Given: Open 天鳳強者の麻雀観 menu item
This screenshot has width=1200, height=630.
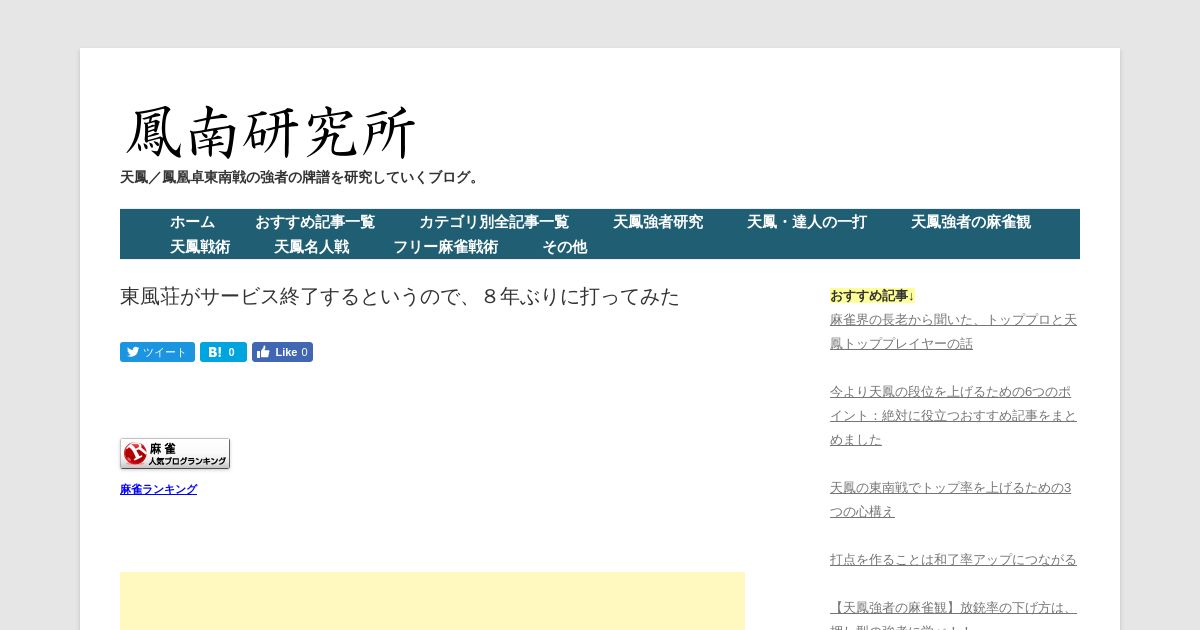Looking at the screenshot, I should pyautogui.click(x=971, y=222).
